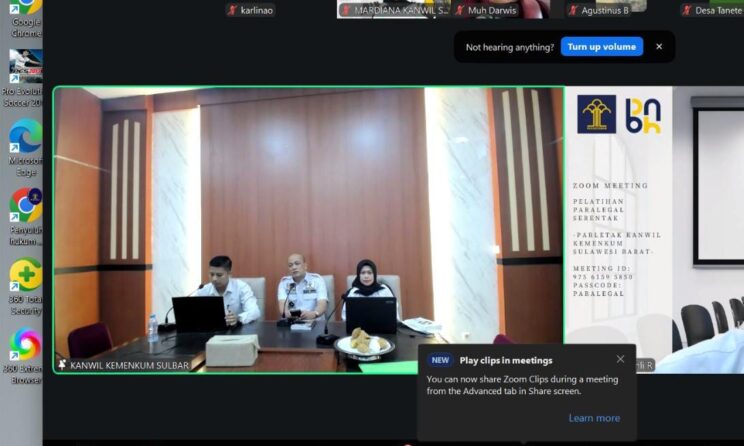Screen dimensions: 744x446
Task: Click the KANWIL KEMENKUM SULBAR name label
Action: pyautogui.click(x=128, y=365)
